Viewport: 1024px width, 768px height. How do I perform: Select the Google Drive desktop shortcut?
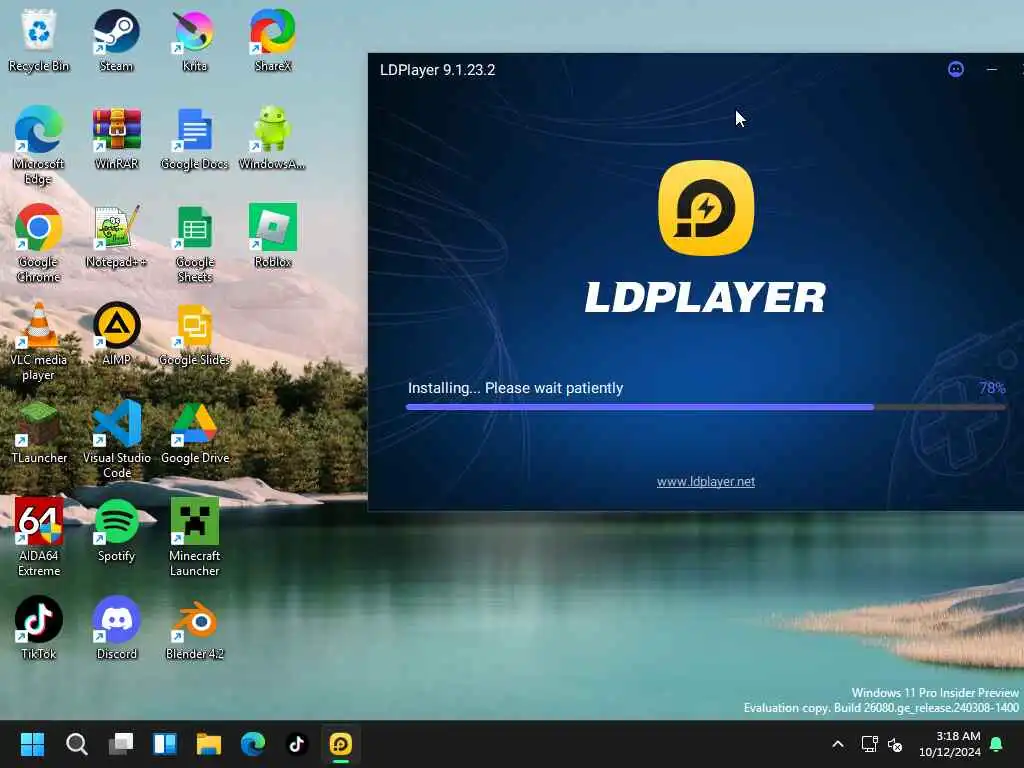(195, 432)
